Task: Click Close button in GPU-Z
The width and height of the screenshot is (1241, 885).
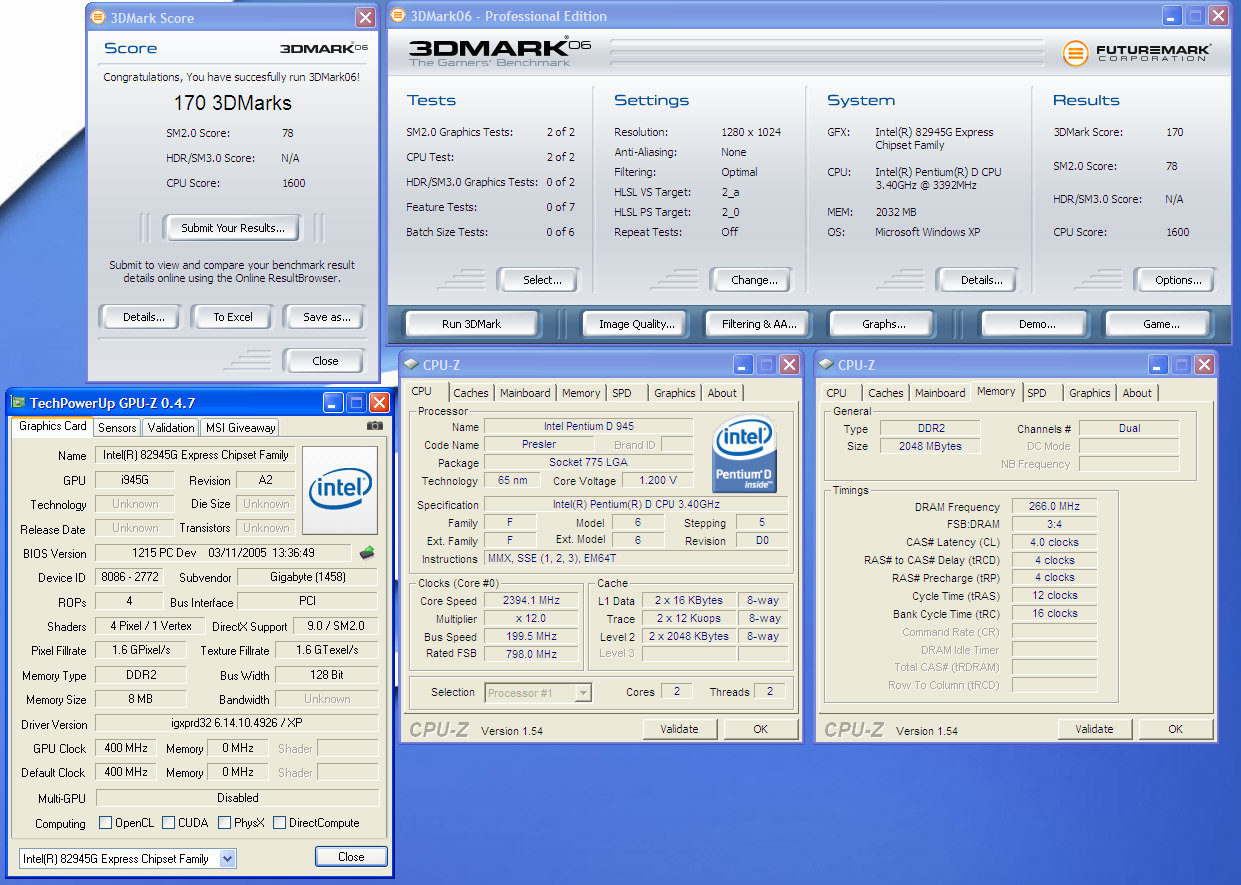Action: point(351,856)
